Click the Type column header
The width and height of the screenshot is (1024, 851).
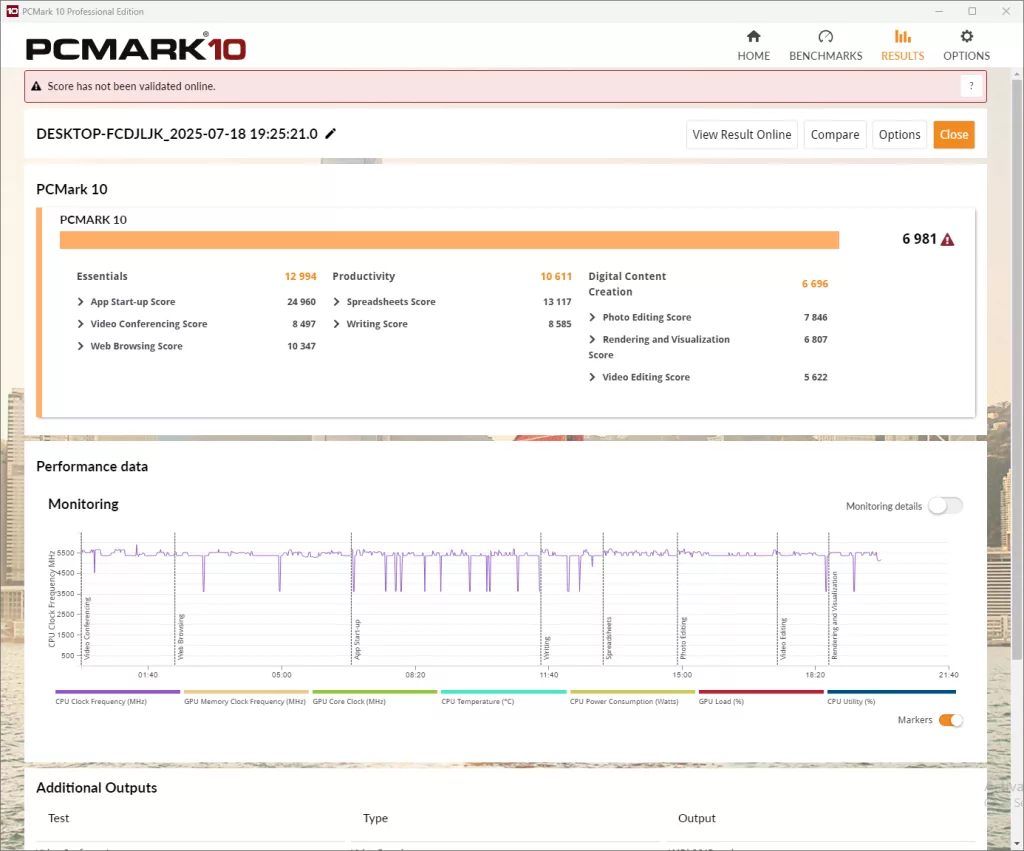click(375, 818)
